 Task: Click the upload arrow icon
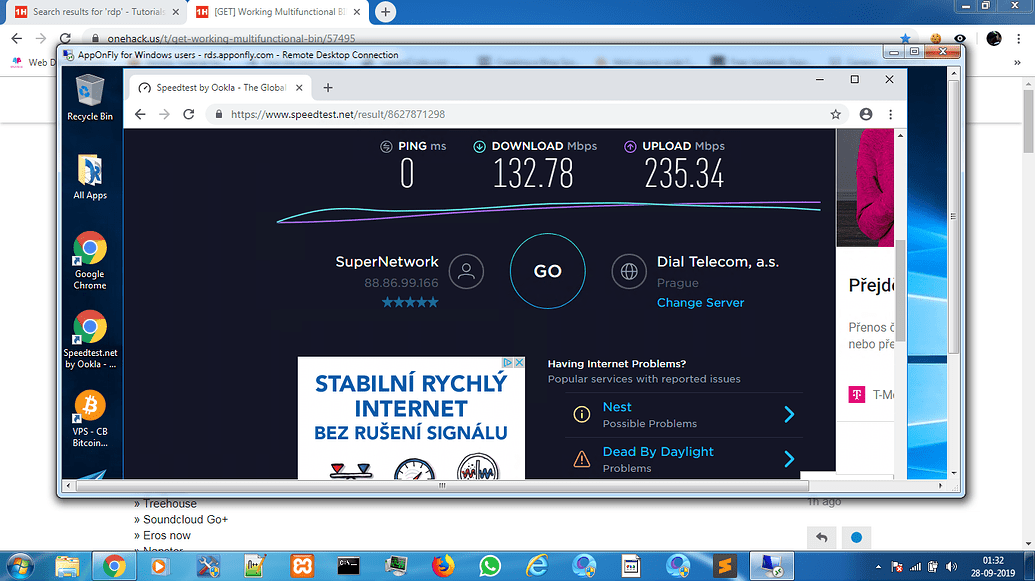click(630, 147)
